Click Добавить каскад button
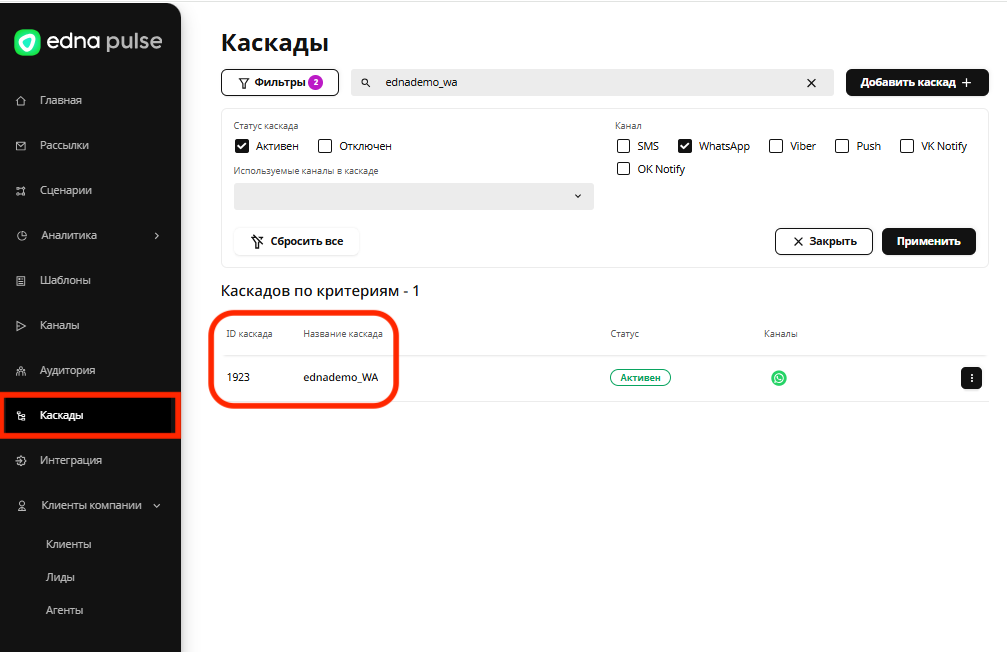The height and width of the screenshot is (652, 1007). [917, 82]
